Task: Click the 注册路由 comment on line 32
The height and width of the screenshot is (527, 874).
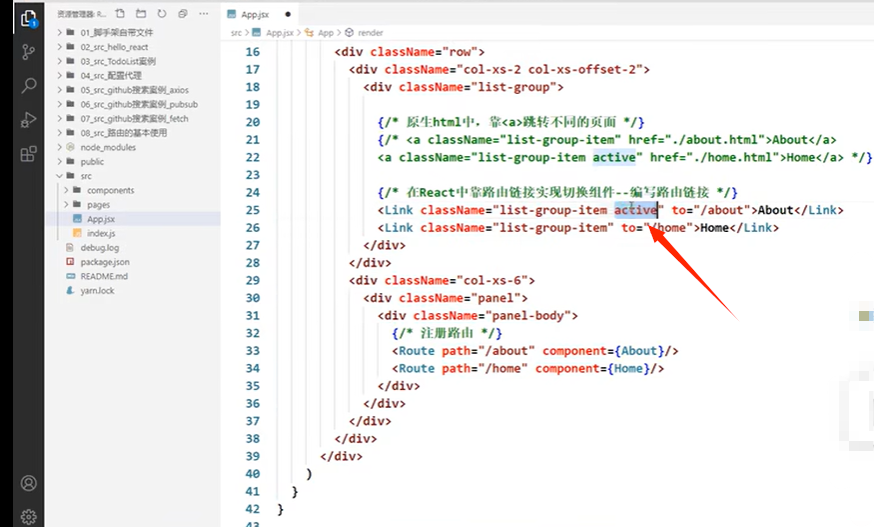Action: point(446,333)
